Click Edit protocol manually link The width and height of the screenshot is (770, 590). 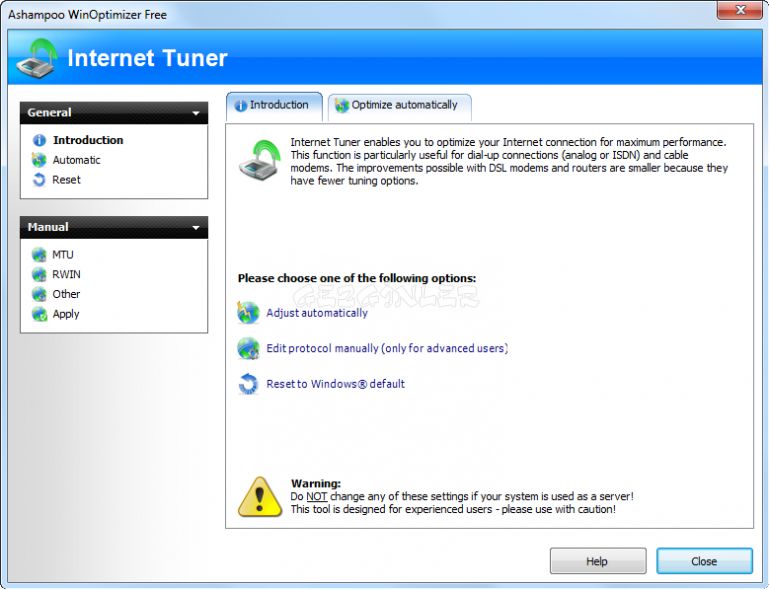[x=387, y=348]
